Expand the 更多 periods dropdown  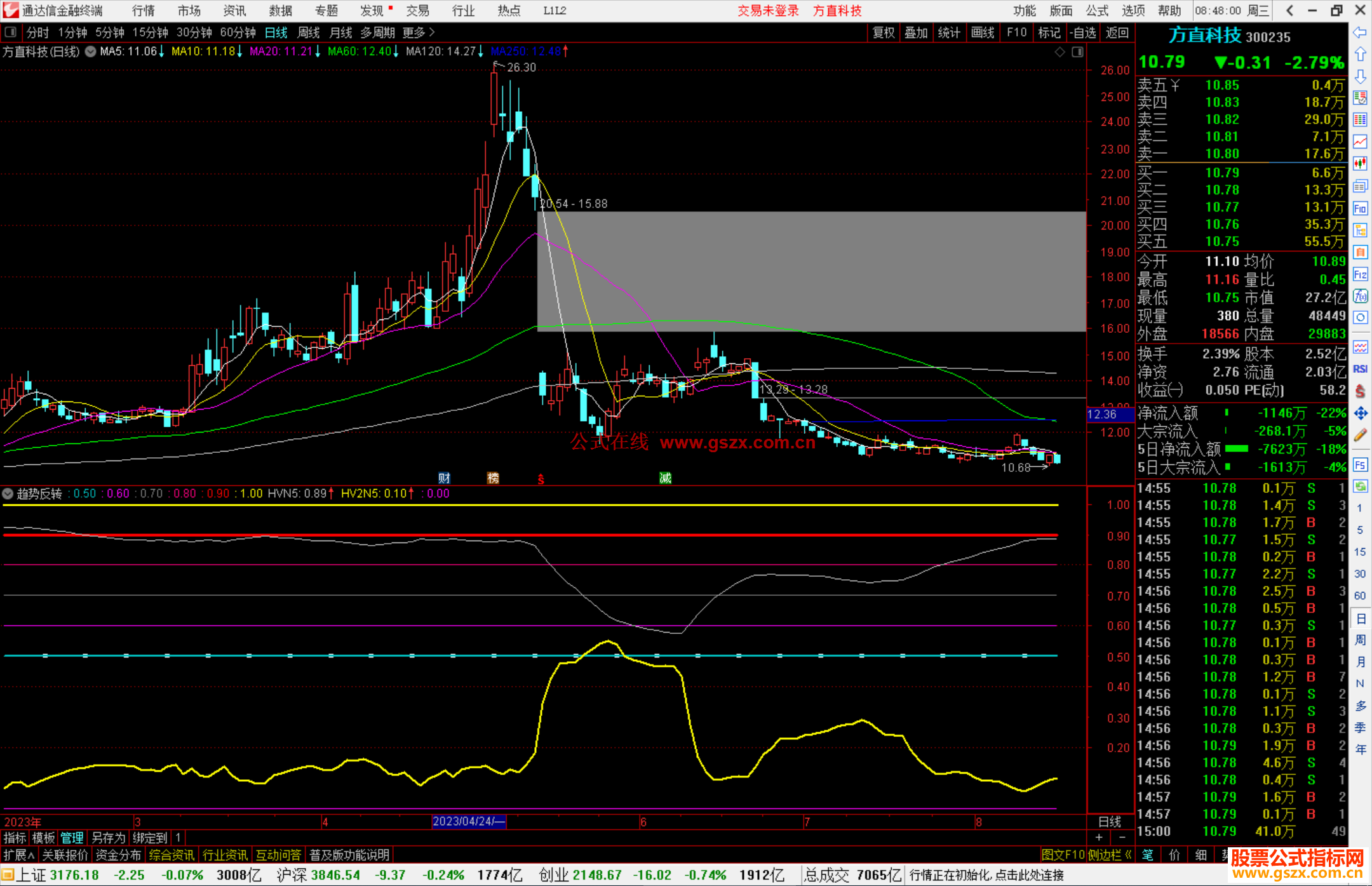(419, 32)
